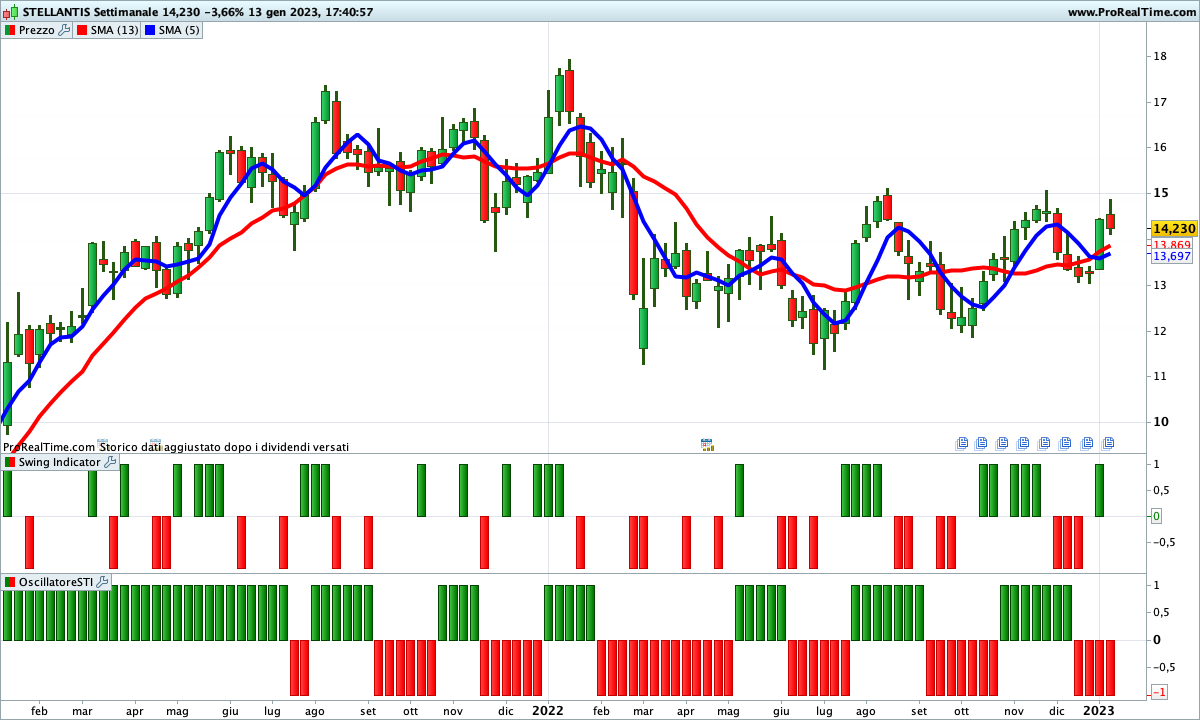
Task: Click the 10 price axis label
Action: [1161, 421]
